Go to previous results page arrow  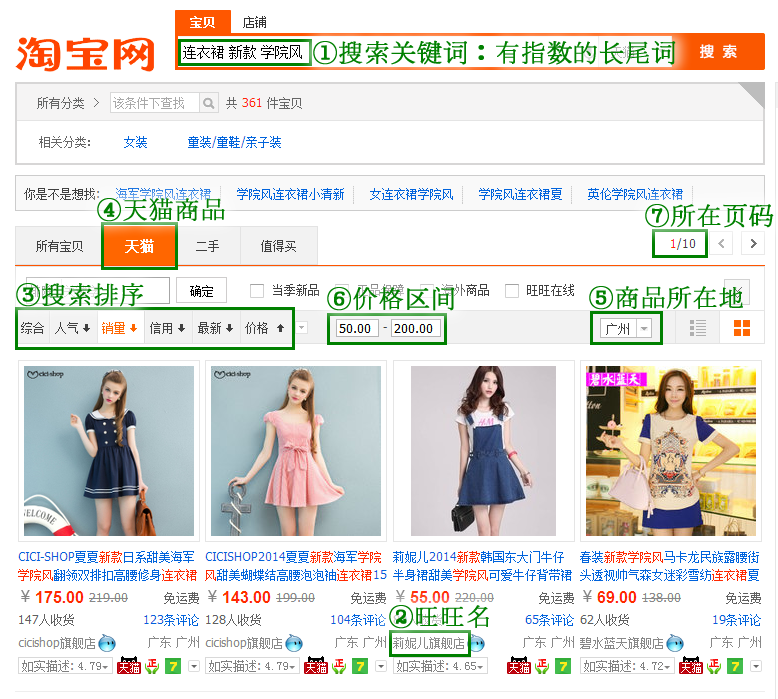(722, 243)
